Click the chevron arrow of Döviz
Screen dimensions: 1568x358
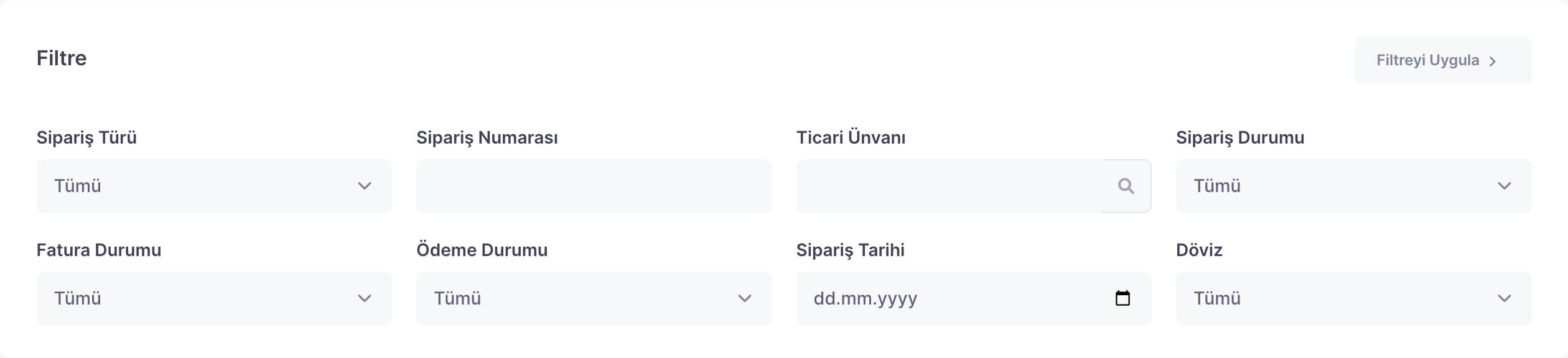(1504, 298)
